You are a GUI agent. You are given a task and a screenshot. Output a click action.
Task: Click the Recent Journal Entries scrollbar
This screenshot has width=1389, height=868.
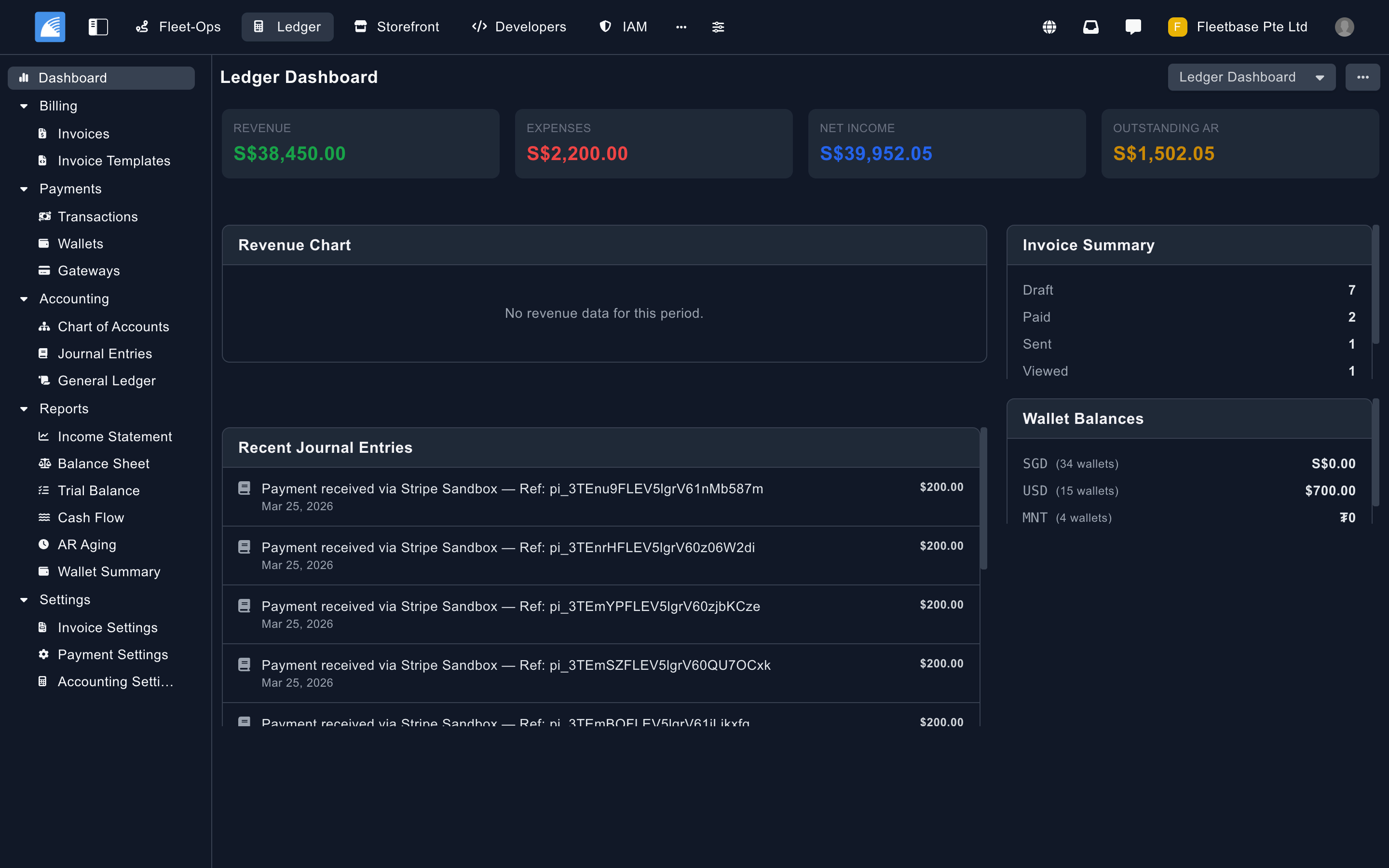(x=984, y=498)
